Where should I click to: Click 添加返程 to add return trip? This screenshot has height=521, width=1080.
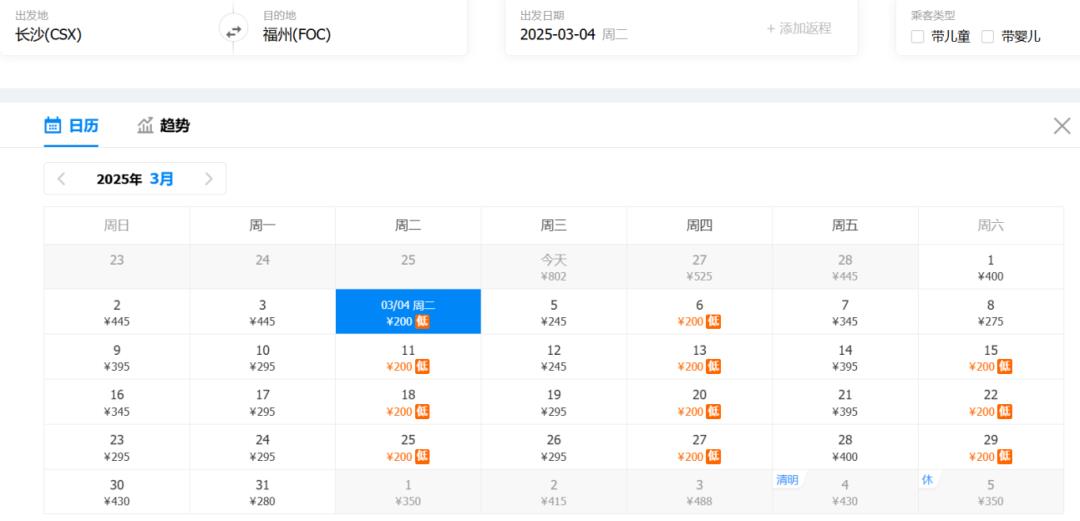(799, 29)
